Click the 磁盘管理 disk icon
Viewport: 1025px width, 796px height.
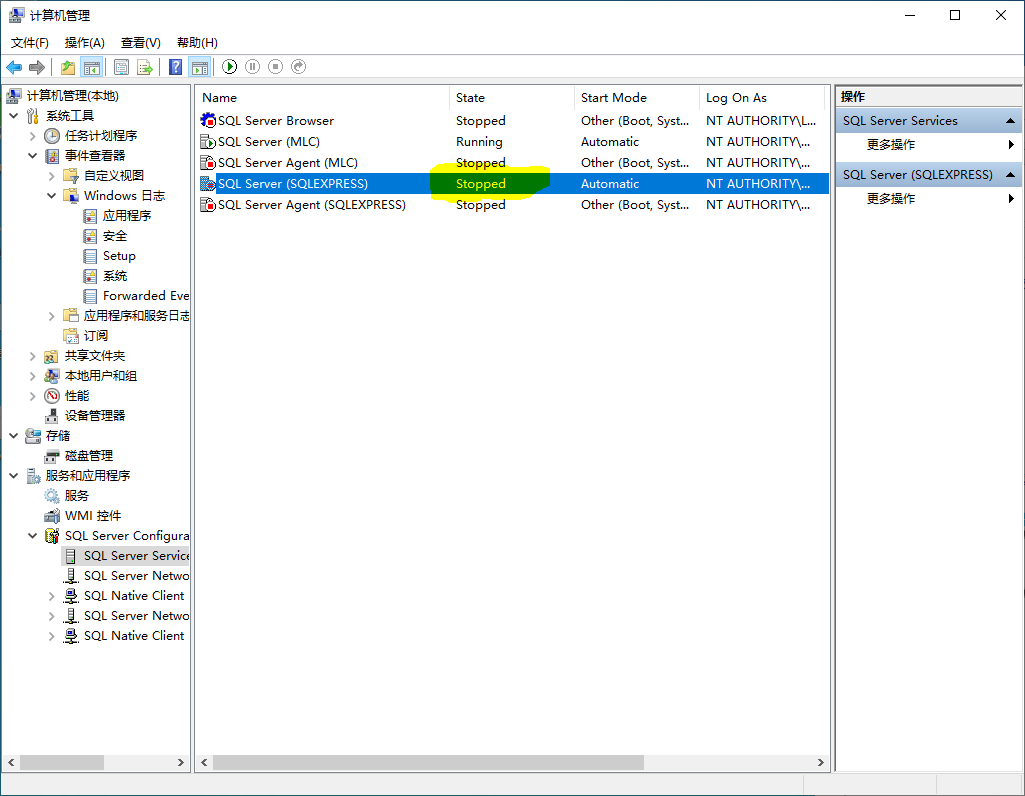pos(52,456)
